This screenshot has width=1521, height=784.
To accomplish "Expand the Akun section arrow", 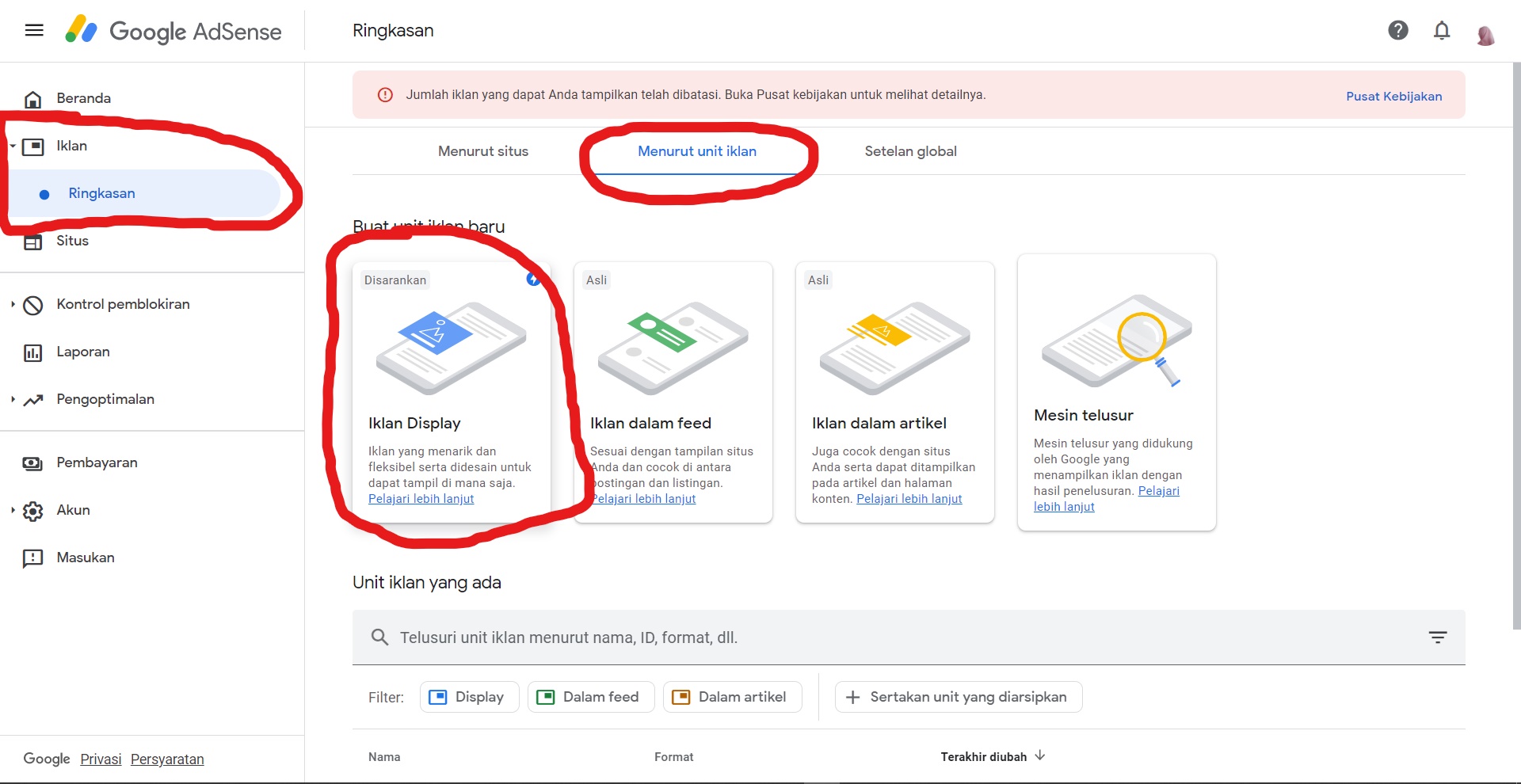I will coord(13,510).
